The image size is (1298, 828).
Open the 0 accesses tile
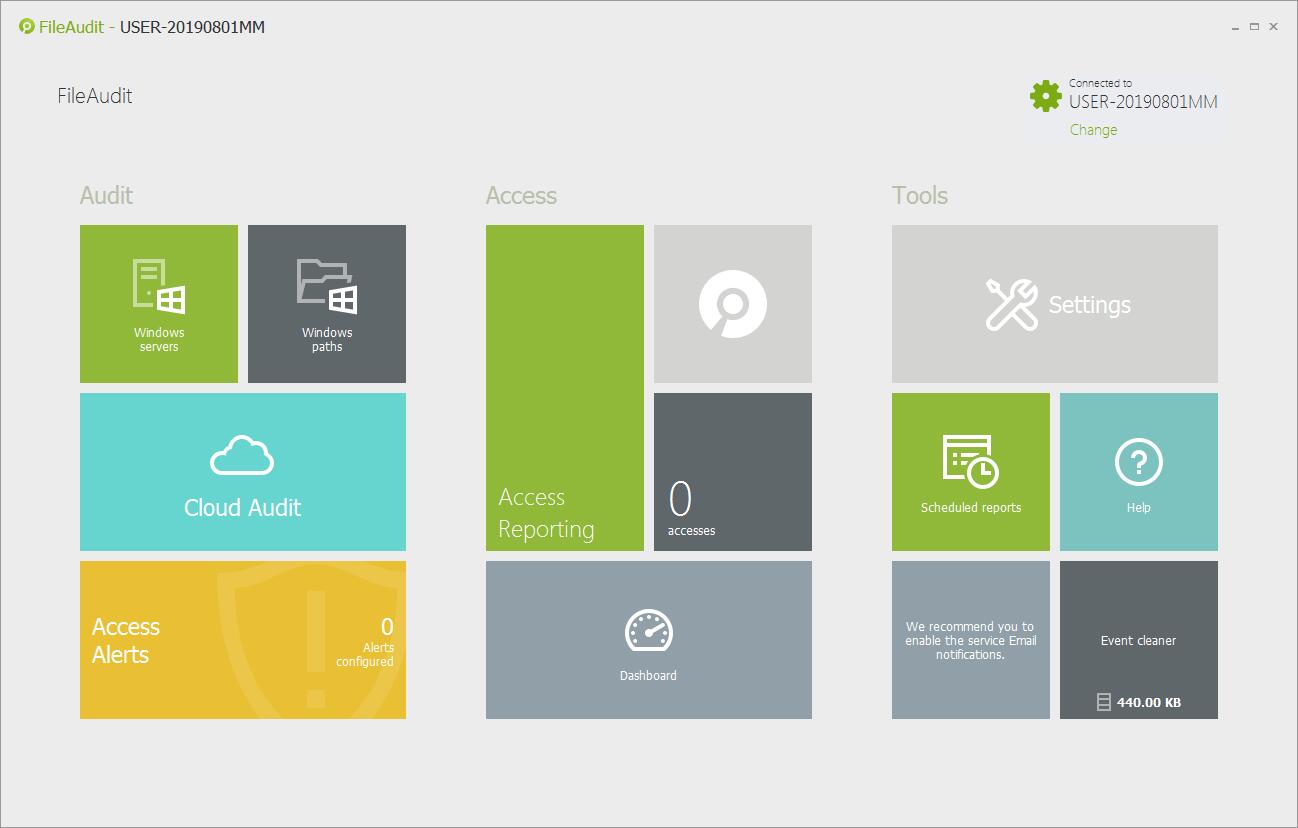pos(733,472)
